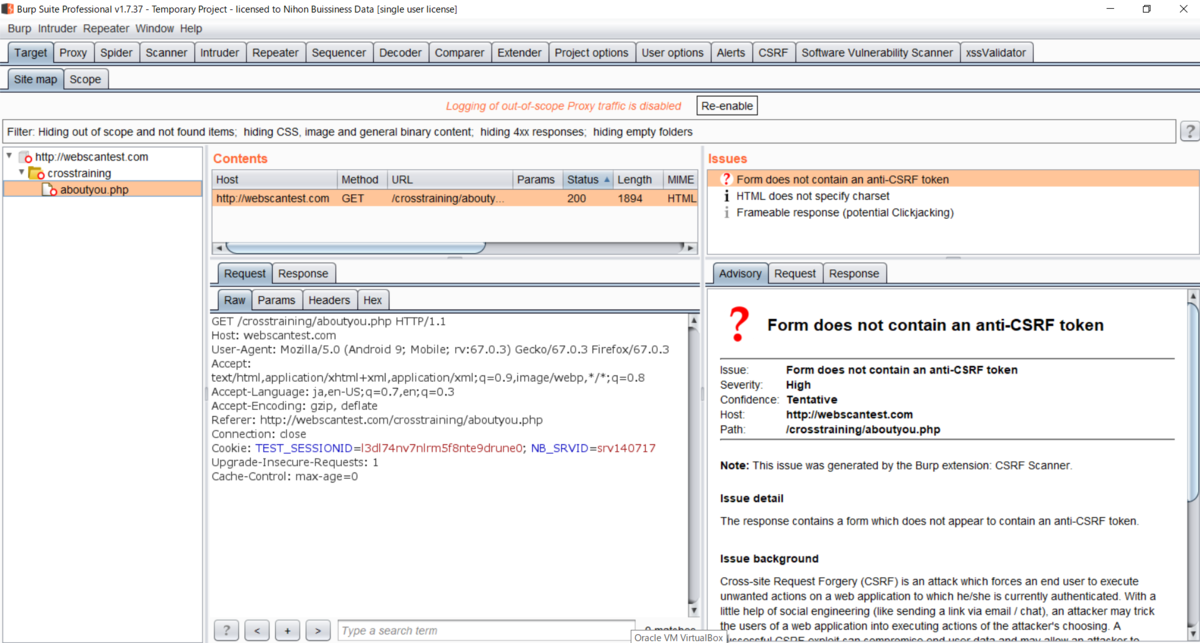Select aboutyou.php in the site tree
The image size is (1200, 643).
tap(94, 189)
